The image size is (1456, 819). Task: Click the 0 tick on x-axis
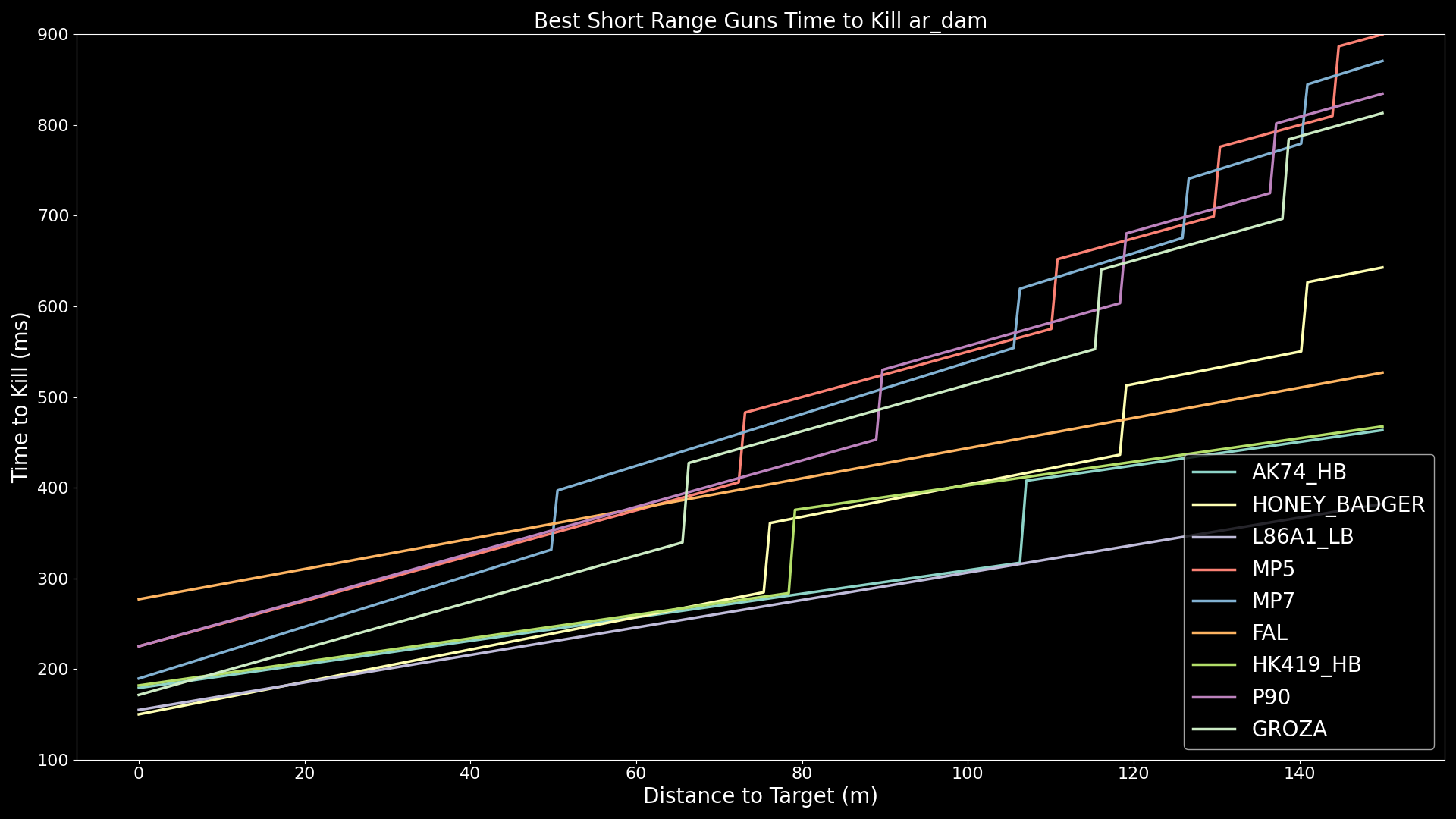[139, 773]
